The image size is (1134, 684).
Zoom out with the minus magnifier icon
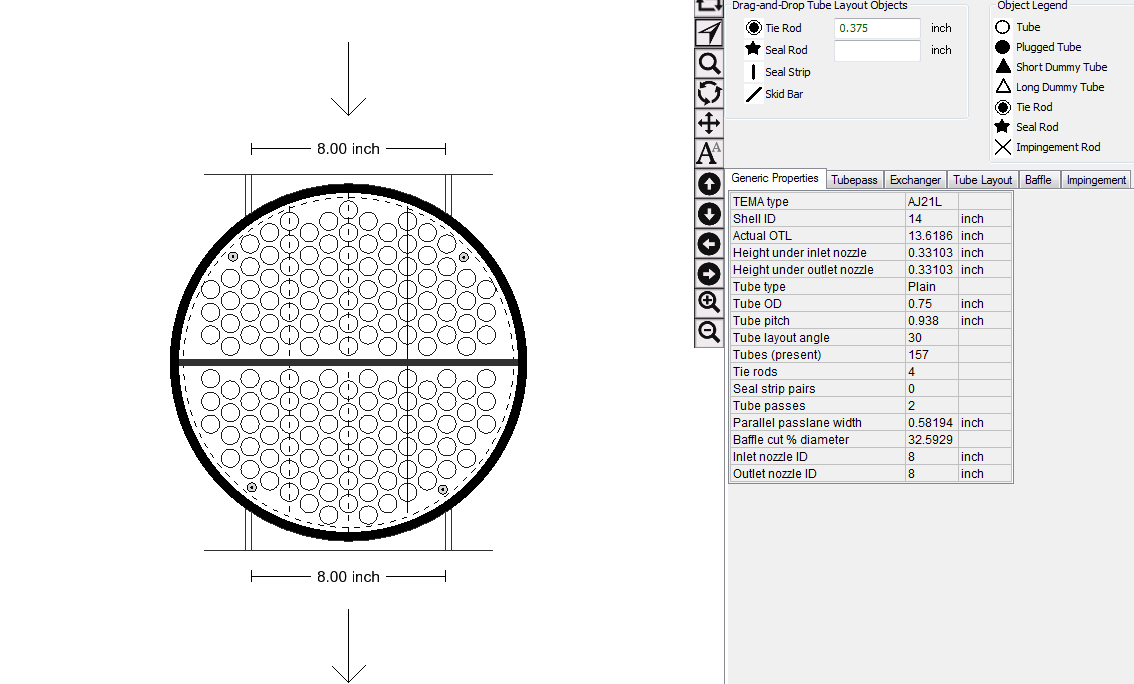pos(709,332)
